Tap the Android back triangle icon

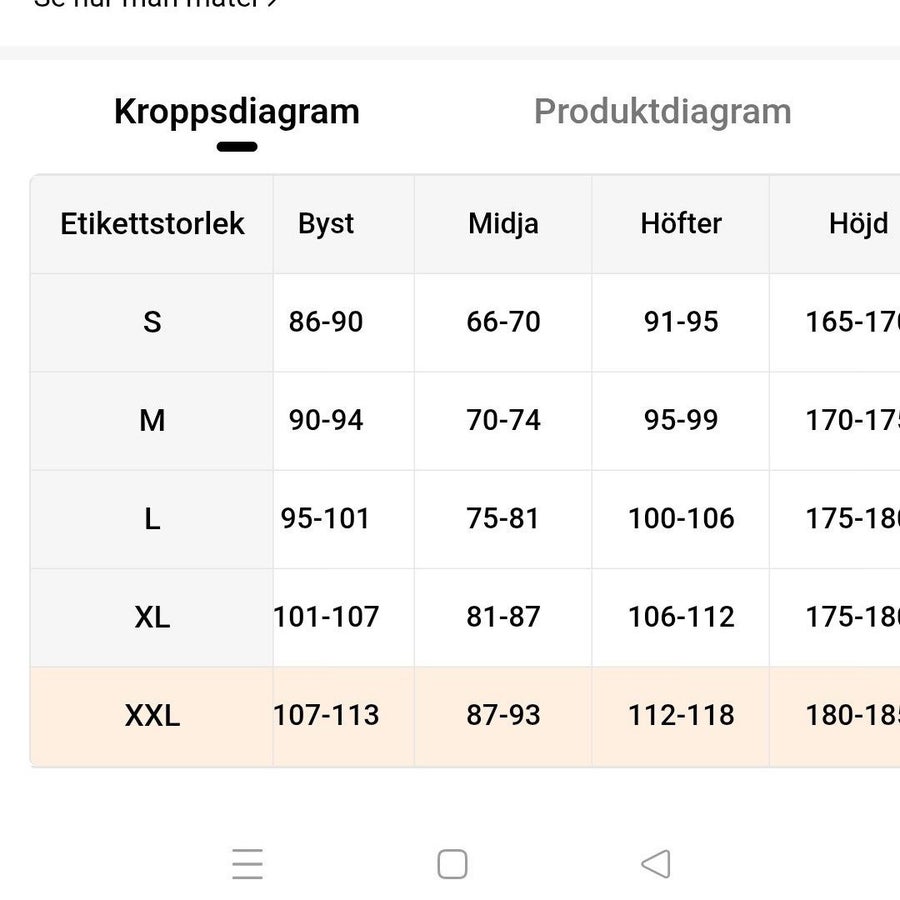656,864
